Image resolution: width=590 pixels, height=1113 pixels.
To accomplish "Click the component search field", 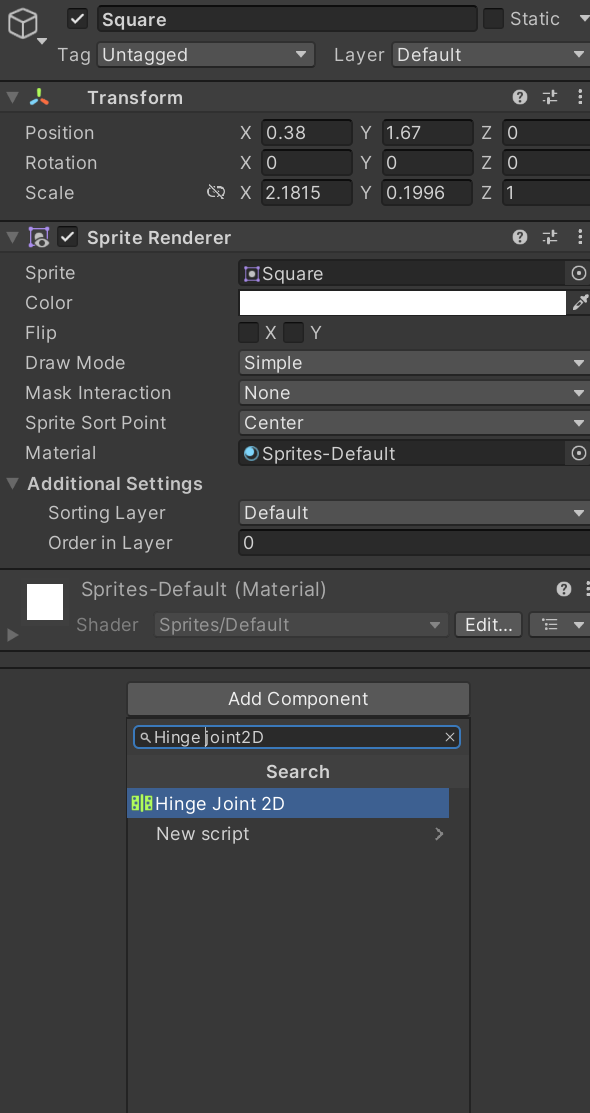I will [297, 737].
